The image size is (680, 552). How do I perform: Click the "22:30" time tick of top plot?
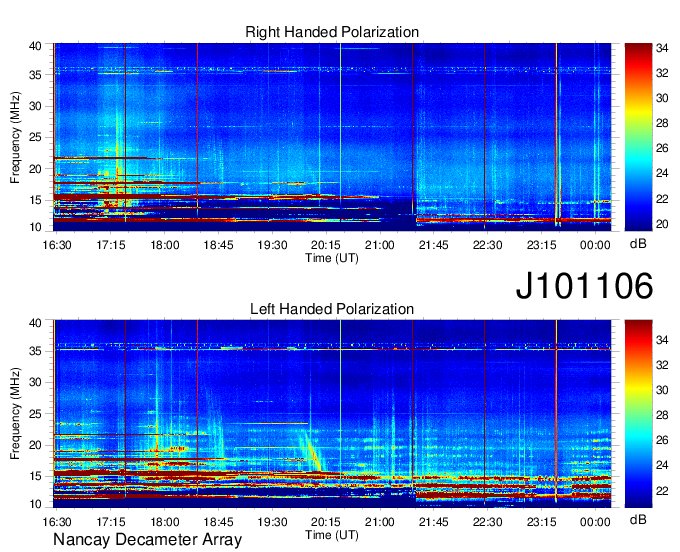487,245
